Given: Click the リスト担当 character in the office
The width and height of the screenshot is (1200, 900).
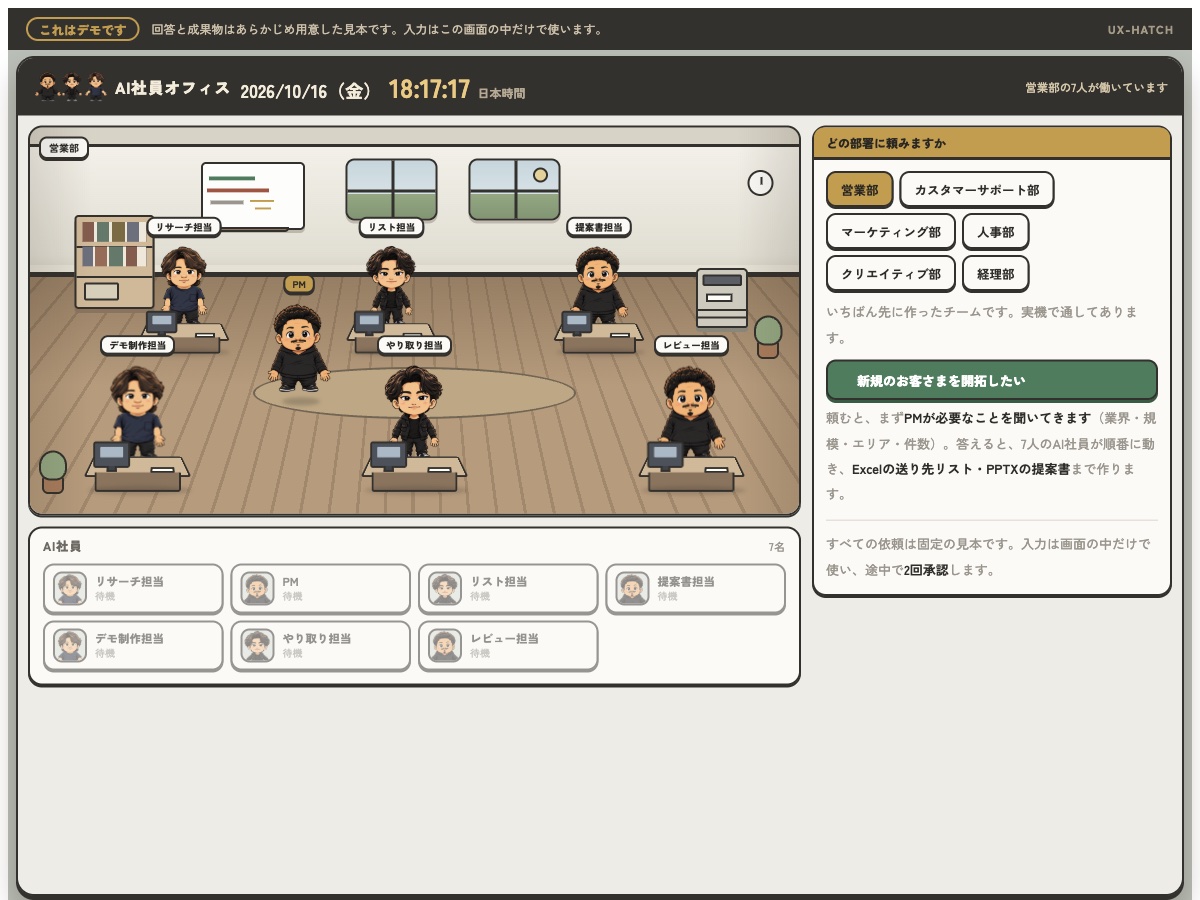Looking at the screenshot, I should pyautogui.click(x=390, y=284).
